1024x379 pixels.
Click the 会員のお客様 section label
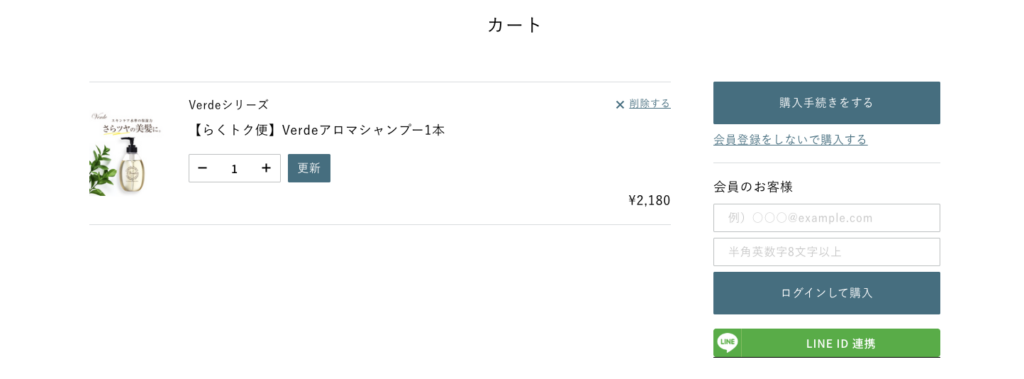(753, 187)
